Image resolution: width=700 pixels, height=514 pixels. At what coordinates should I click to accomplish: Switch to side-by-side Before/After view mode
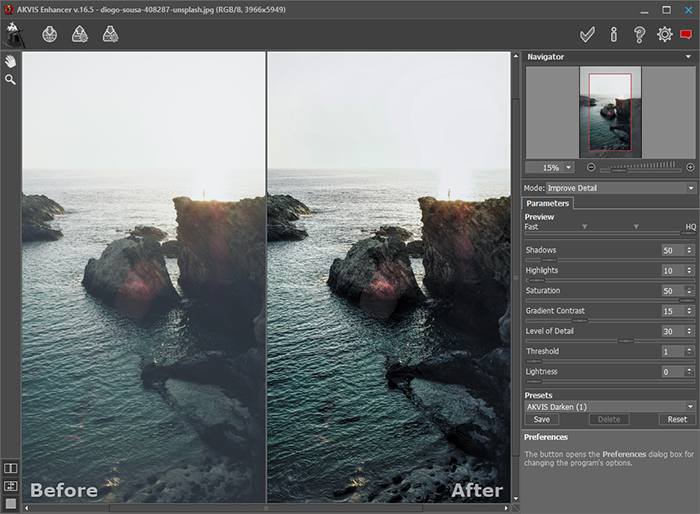click(10, 468)
